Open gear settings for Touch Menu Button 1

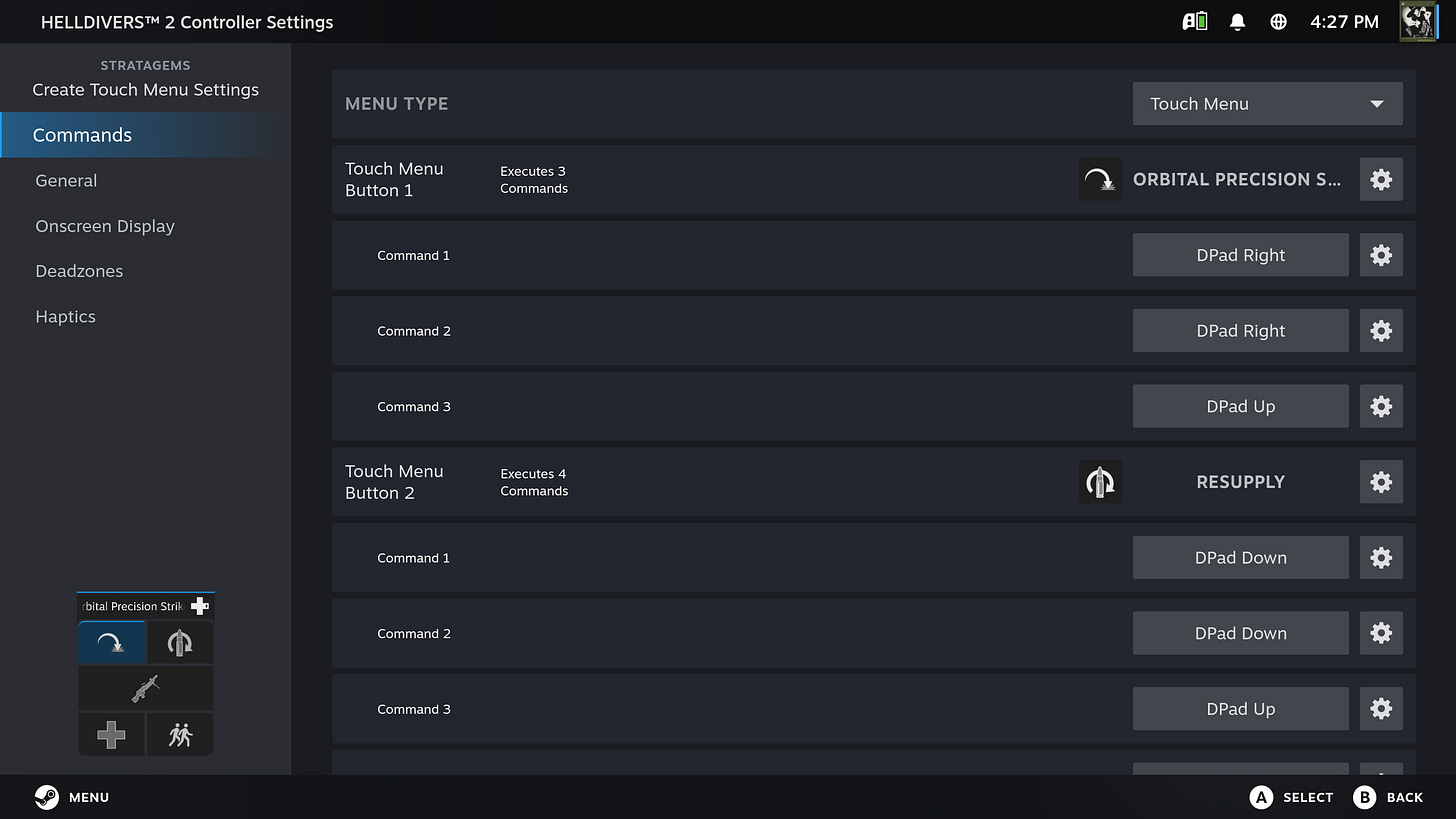1381,179
